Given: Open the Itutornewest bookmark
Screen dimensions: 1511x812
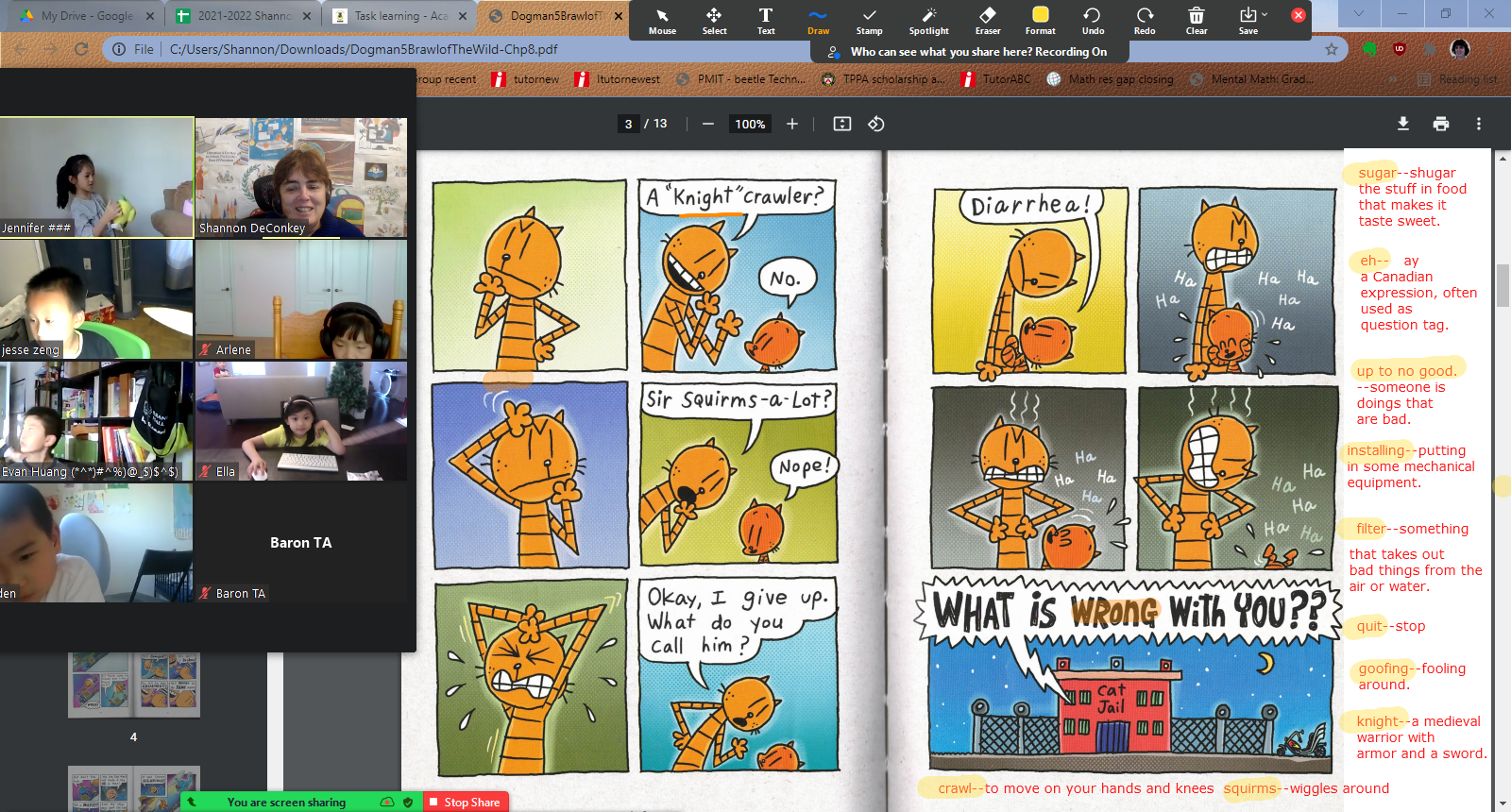Looking at the screenshot, I should pyautogui.click(x=618, y=79).
